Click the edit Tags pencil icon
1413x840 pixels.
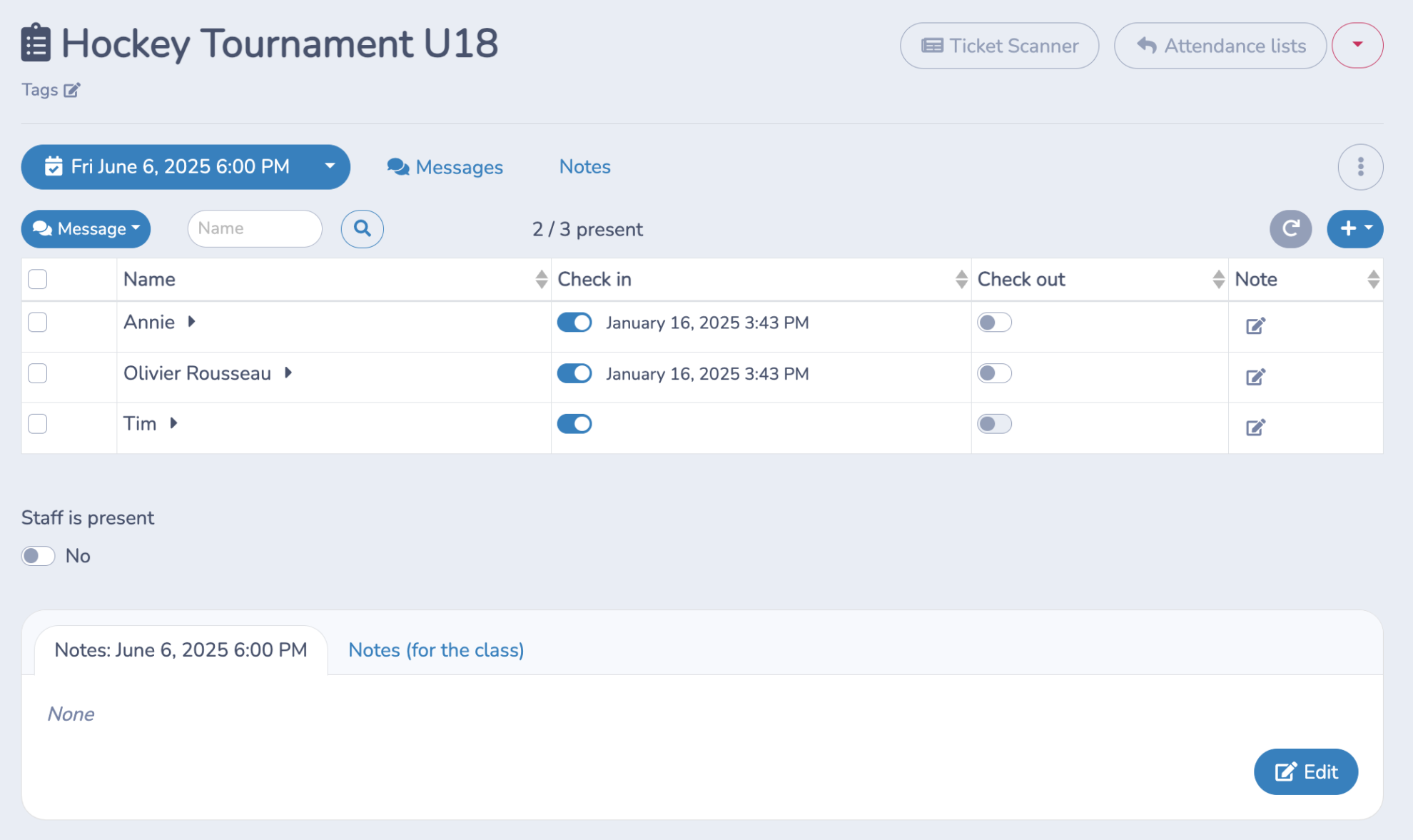[x=72, y=90]
